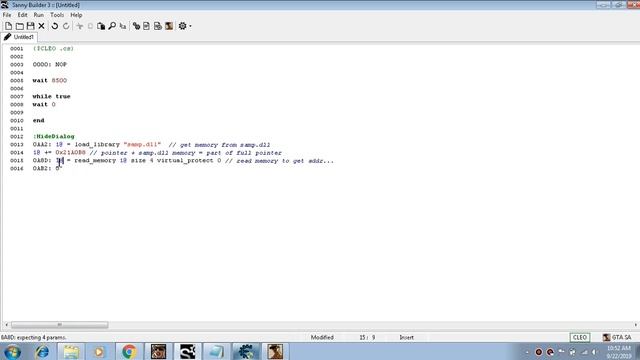Click the 'samp.dll' string on line 13
Viewport: 640px width, 360px height.
(x=142, y=144)
